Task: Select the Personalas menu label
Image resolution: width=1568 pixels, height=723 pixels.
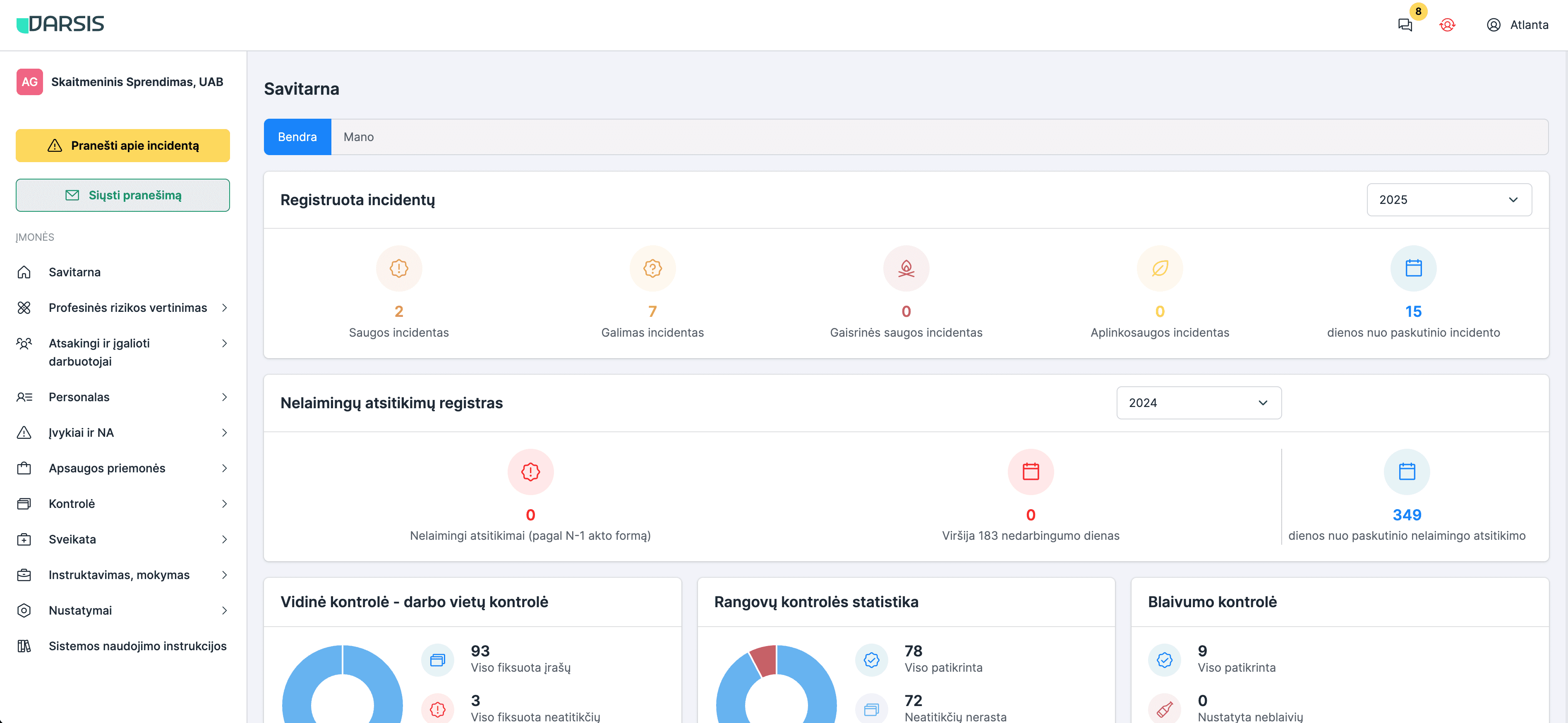Action: coord(79,397)
